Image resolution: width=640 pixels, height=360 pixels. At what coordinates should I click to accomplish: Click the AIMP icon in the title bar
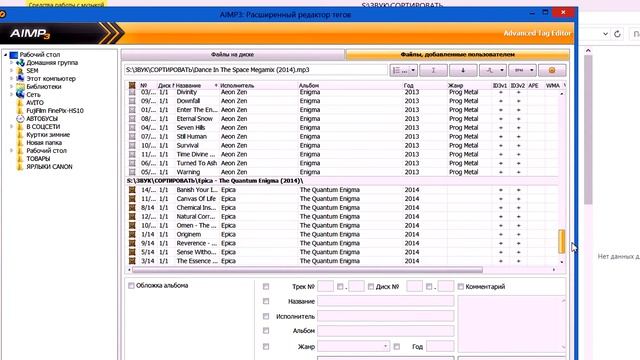[x=2, y=15]
